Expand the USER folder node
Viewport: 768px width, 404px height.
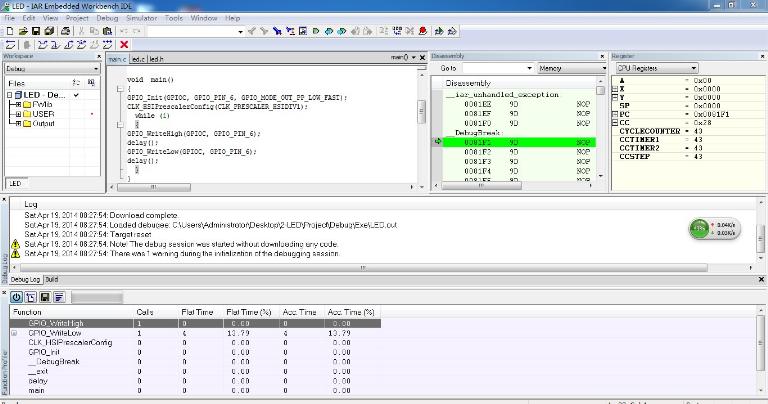[x=18, y=114]
